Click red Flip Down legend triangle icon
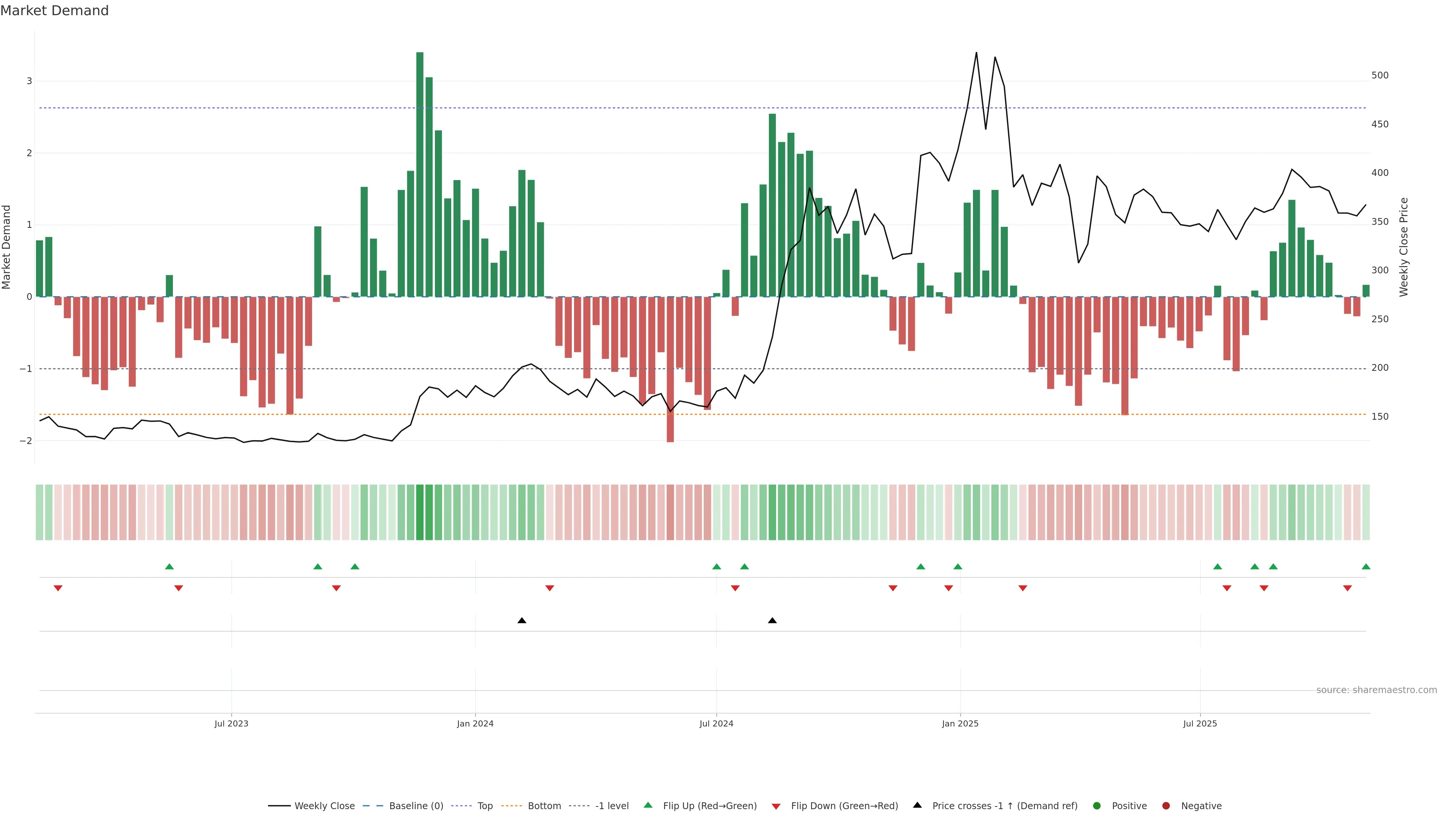Screen dimensions: 1456x819 pyautogui.click(x=776, y=806)
